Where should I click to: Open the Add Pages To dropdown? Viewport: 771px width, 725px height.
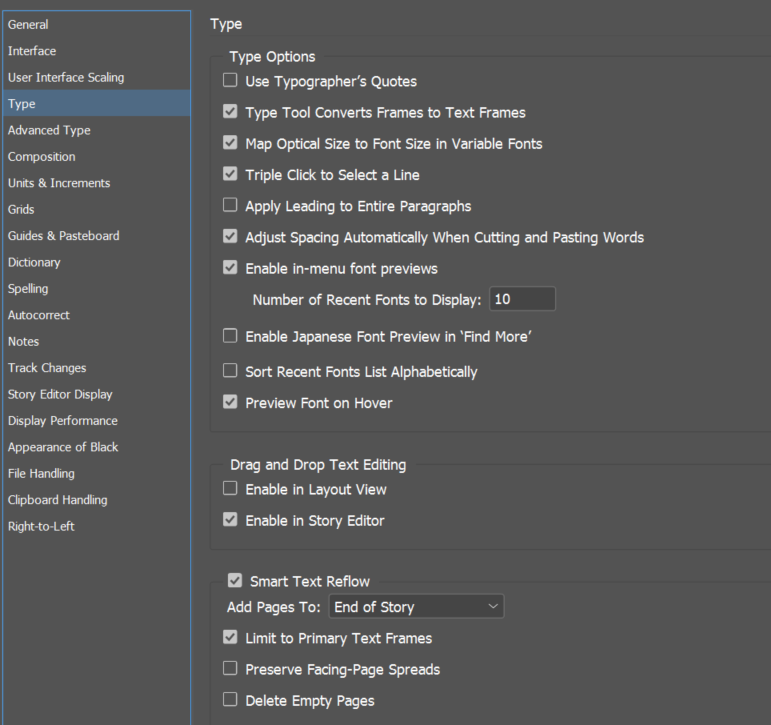coord(416,607)
